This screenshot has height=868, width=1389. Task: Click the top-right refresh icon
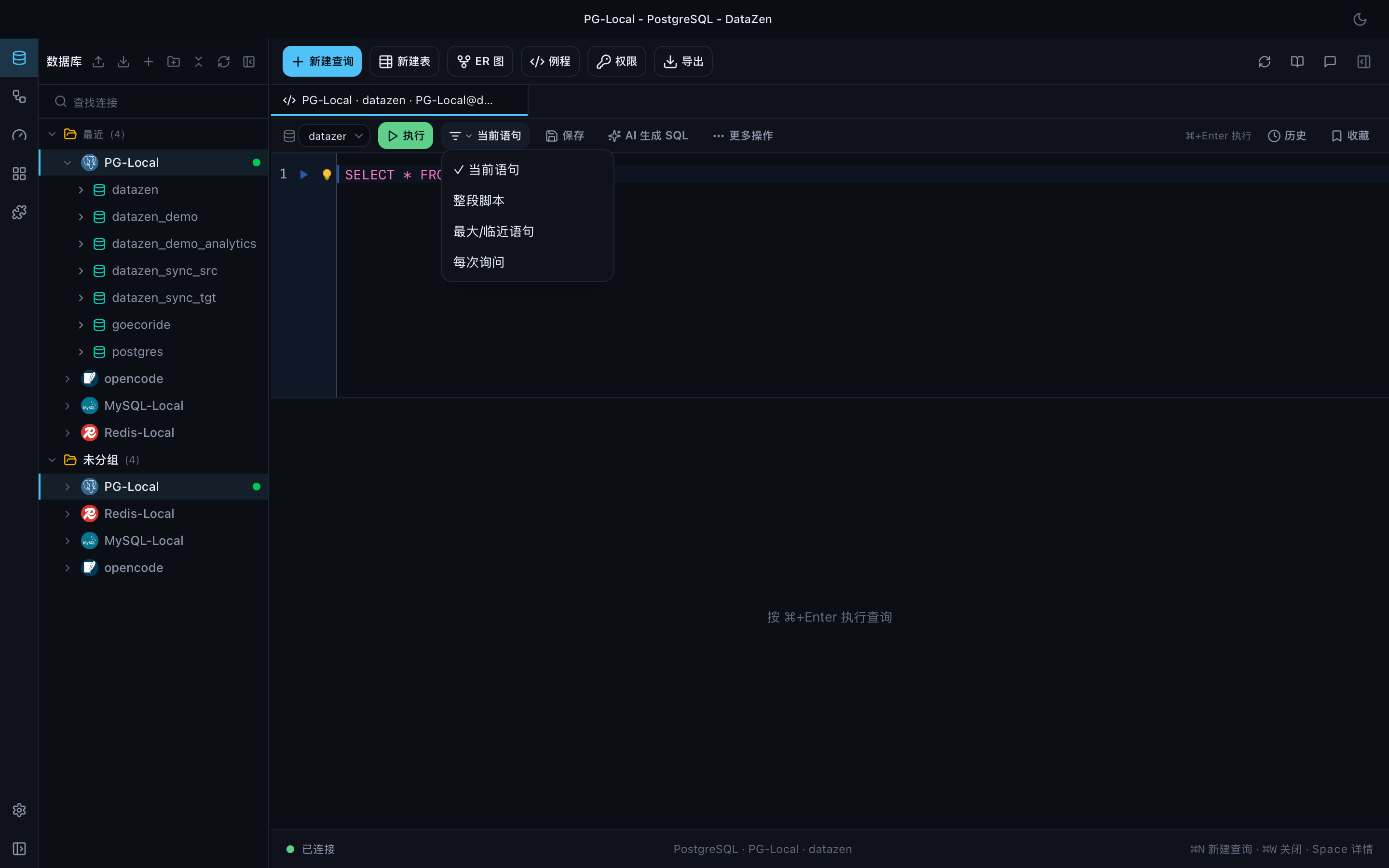[x=1265, y=61]
